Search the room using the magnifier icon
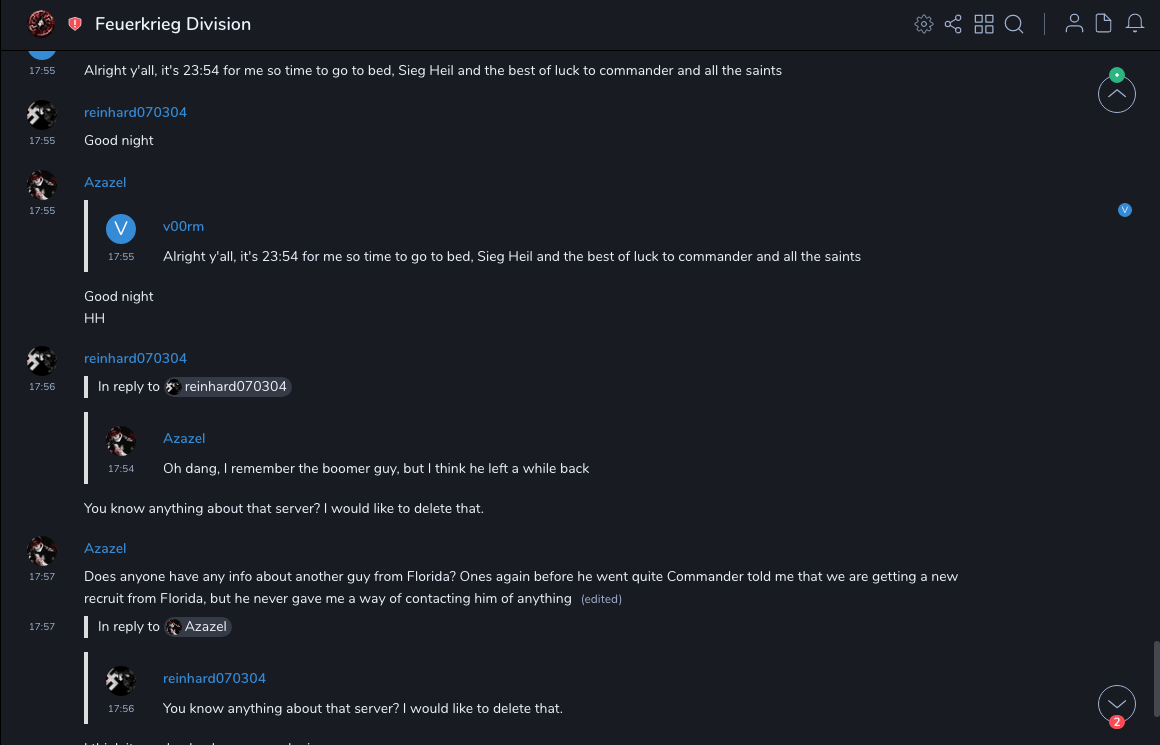 (x=1014, y=24)
